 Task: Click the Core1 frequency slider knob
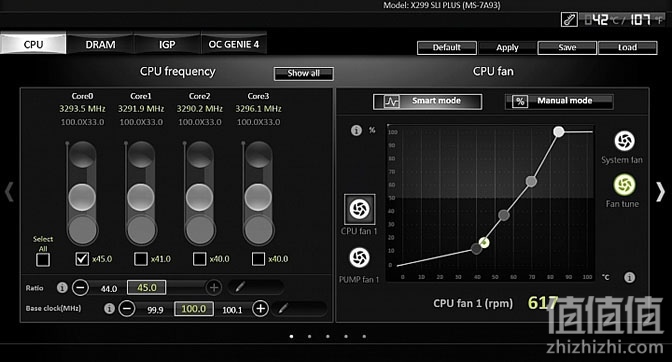pos(141,197)
